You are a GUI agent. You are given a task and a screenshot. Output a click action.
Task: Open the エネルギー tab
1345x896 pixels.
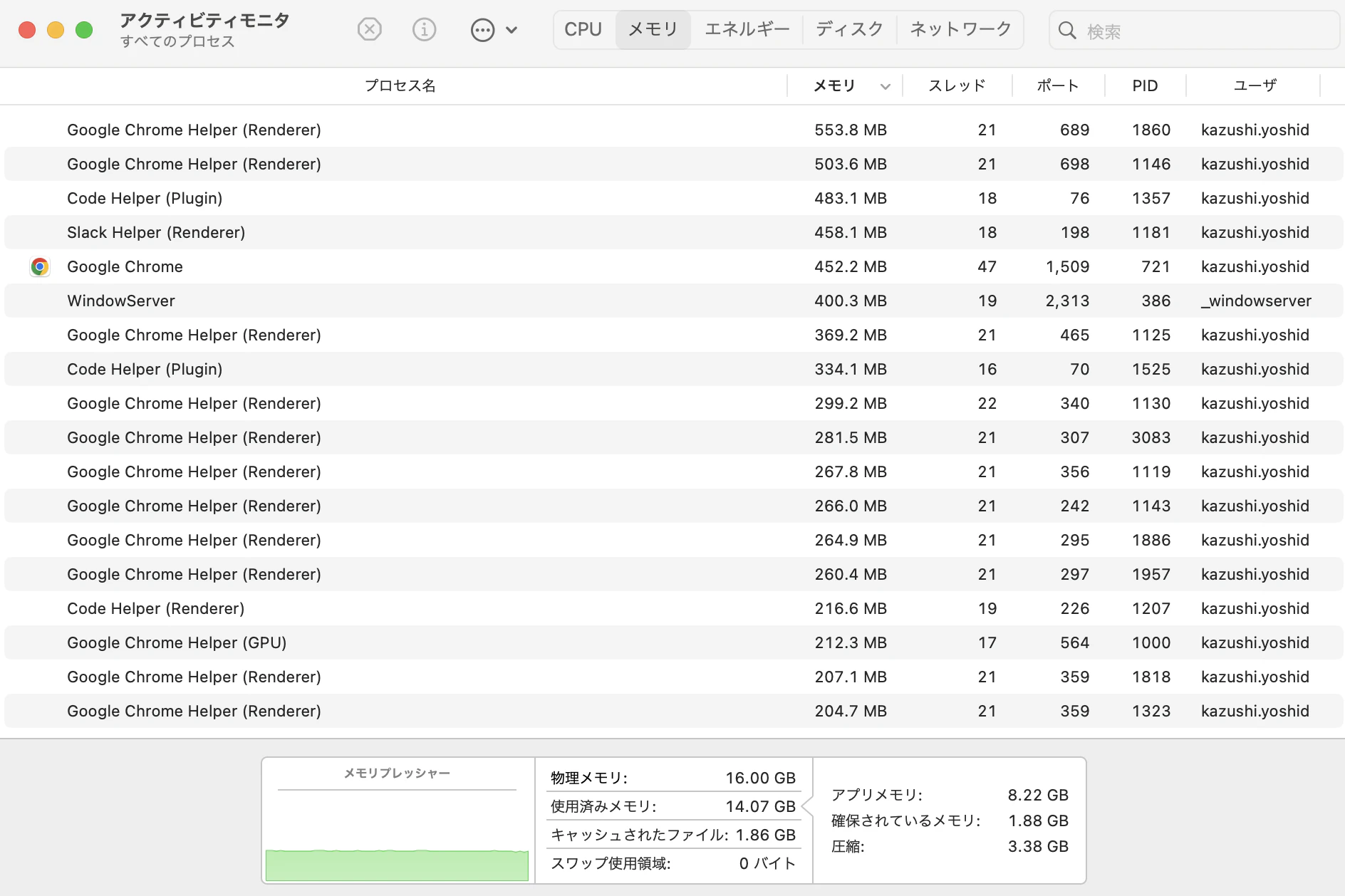(x=747, y=30)
